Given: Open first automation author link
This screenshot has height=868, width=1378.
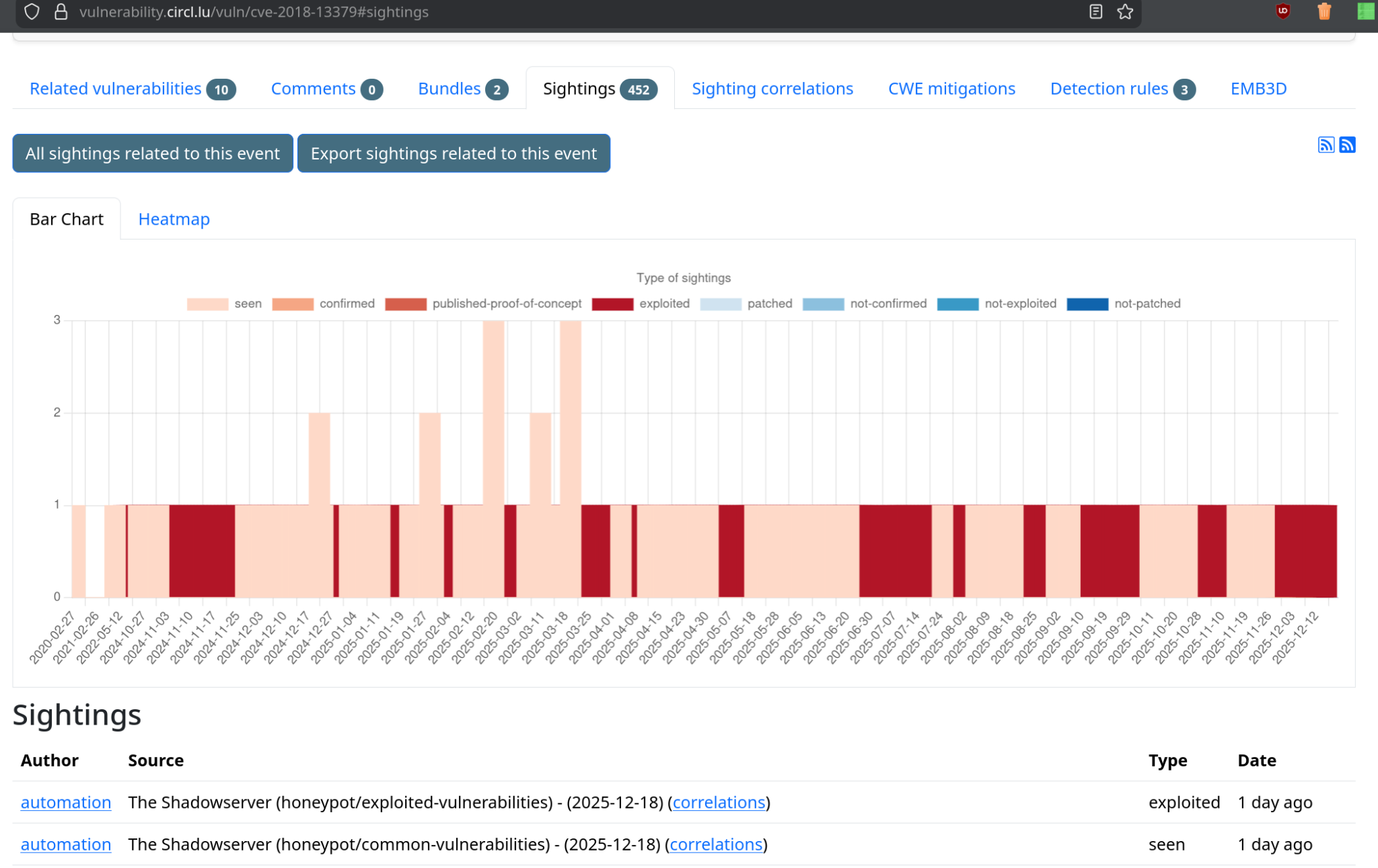Looking at the screenshot, I should 65,802.
